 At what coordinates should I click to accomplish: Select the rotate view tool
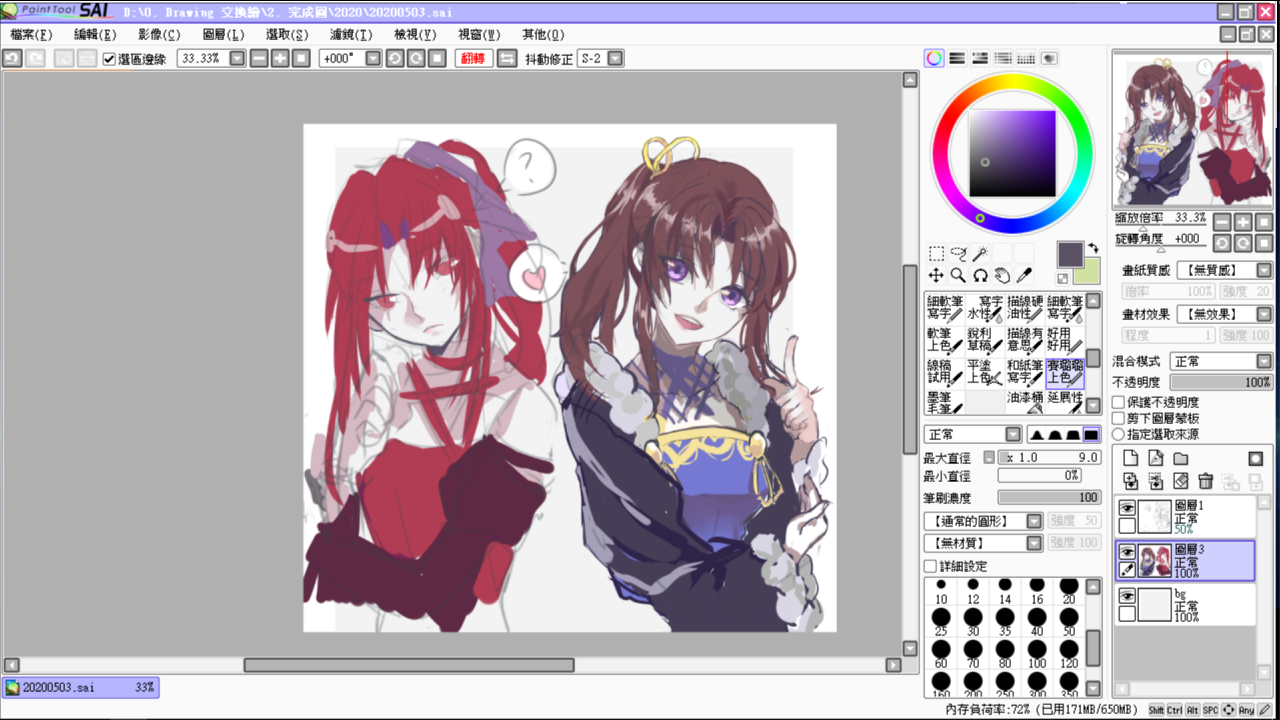point(980,275)
